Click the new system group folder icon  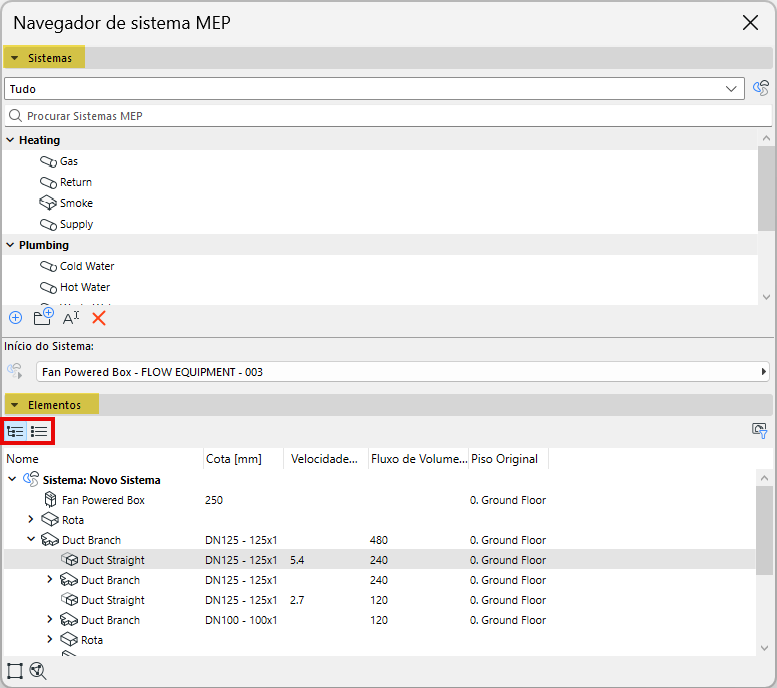(43, 317)
